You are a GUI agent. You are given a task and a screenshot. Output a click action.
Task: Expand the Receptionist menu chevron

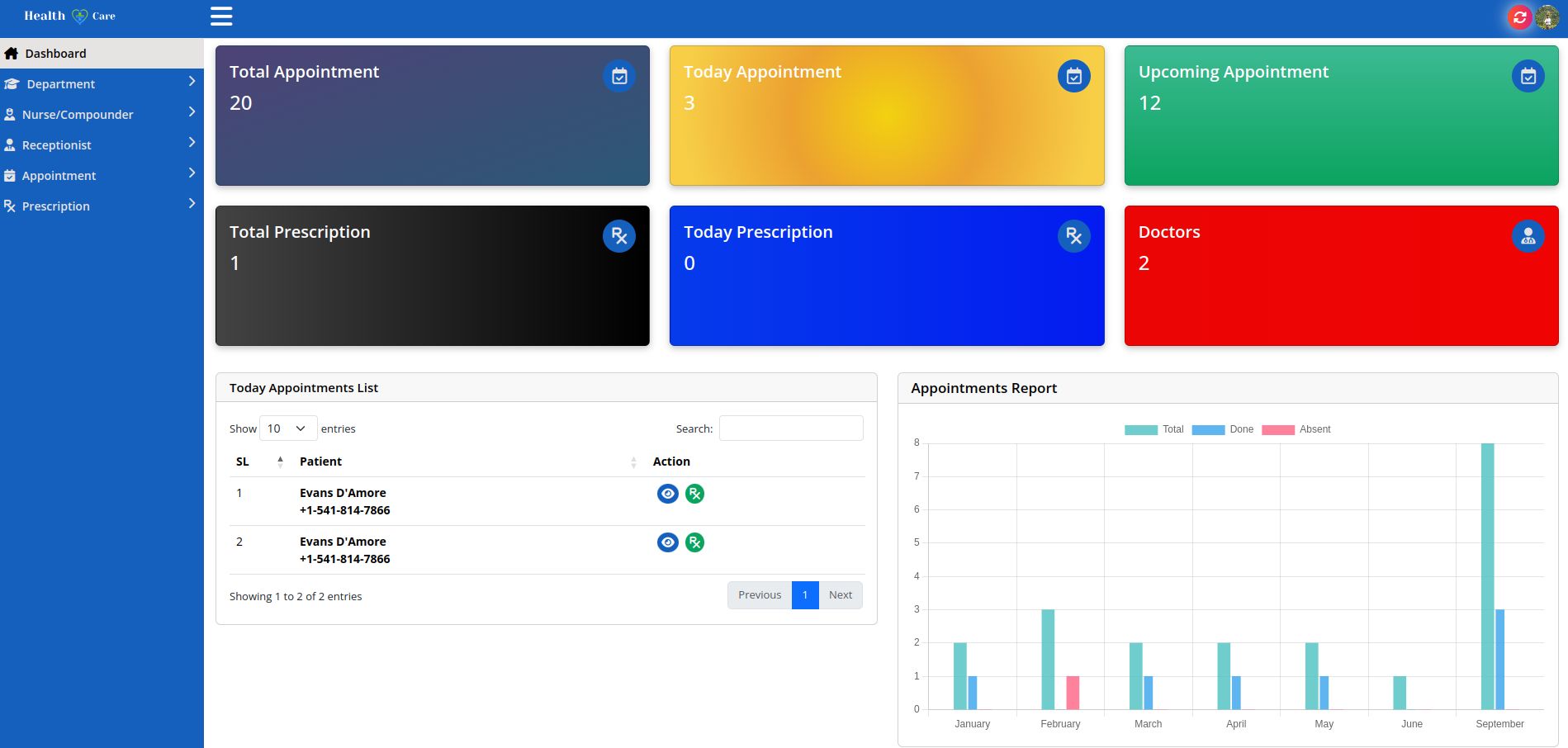192,142
